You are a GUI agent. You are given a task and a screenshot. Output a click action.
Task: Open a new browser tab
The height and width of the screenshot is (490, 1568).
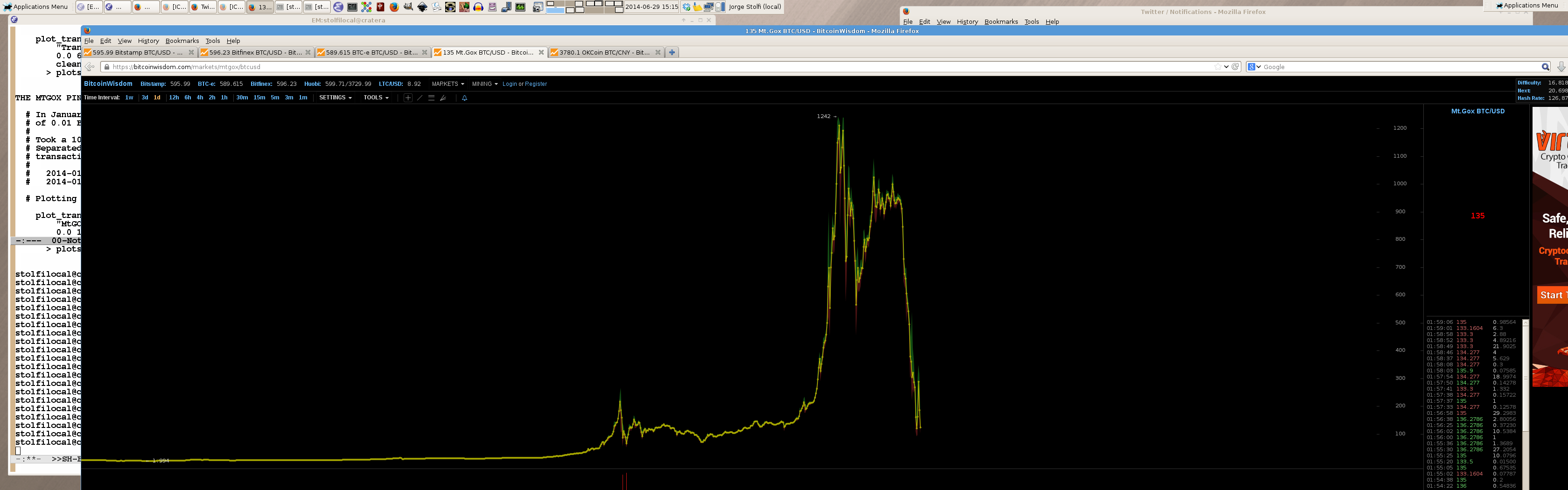[672, 52]
